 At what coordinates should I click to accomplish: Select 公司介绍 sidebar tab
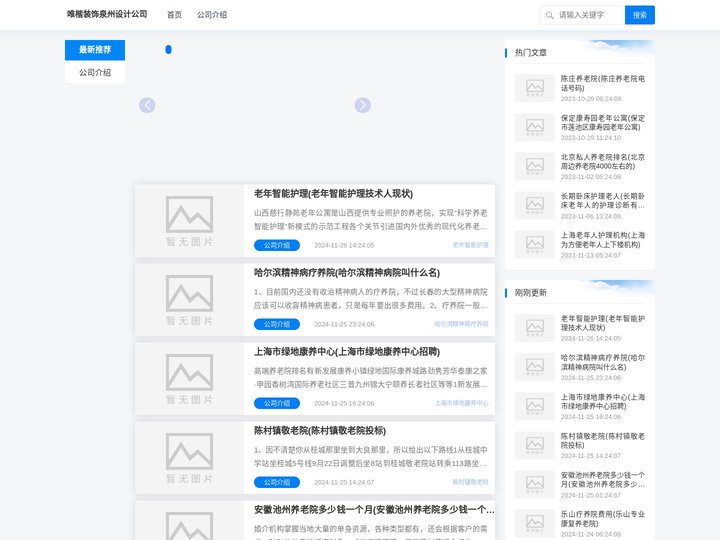point(95,73)
